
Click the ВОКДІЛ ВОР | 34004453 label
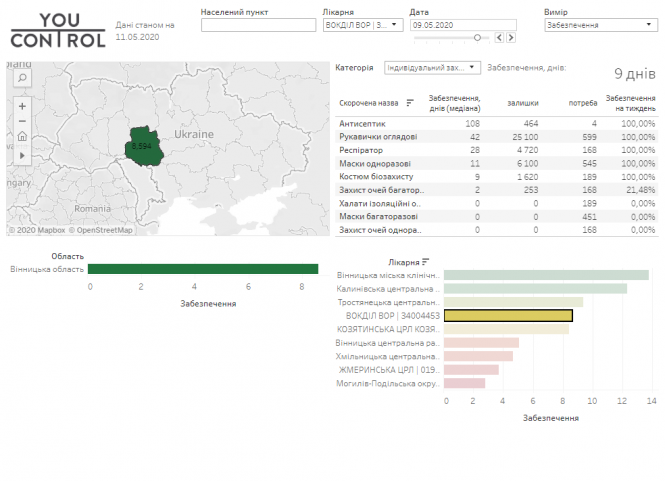pyautogui.click(x=393, y=316)
